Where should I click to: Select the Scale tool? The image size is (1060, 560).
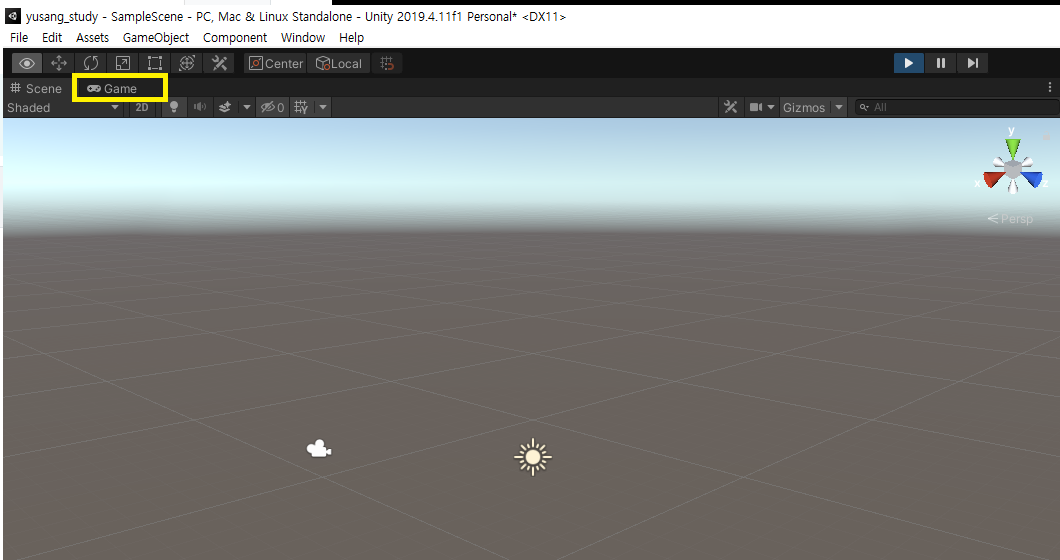tap(122, 63)
